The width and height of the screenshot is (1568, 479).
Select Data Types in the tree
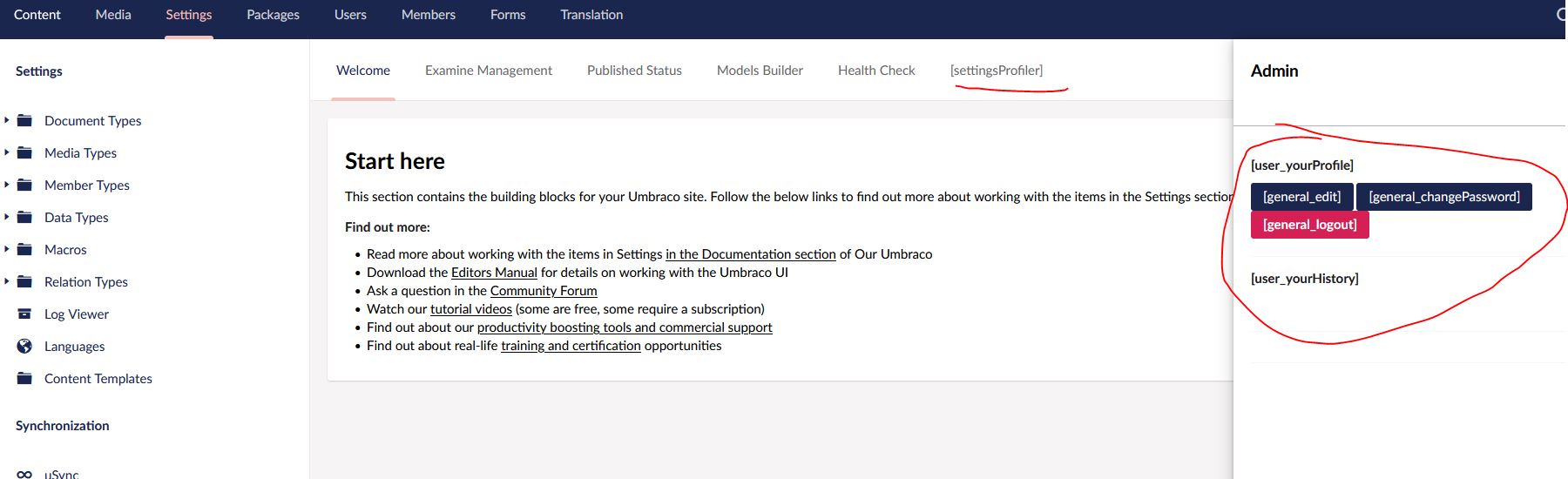[x=76, y=218]
